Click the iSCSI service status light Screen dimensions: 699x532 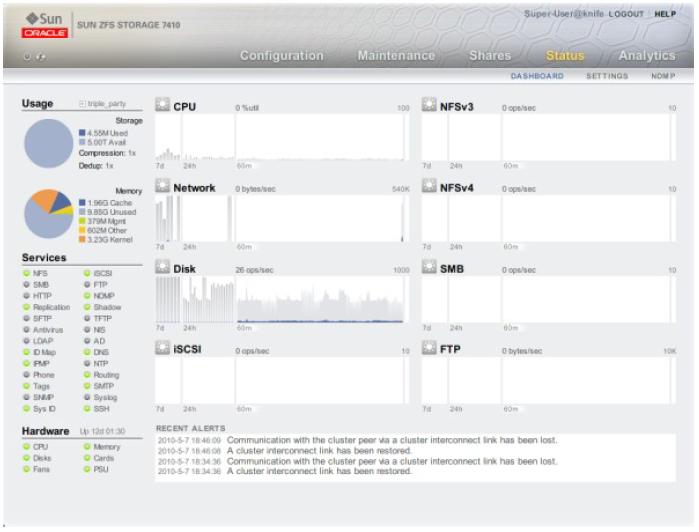(x=87, y=273)
